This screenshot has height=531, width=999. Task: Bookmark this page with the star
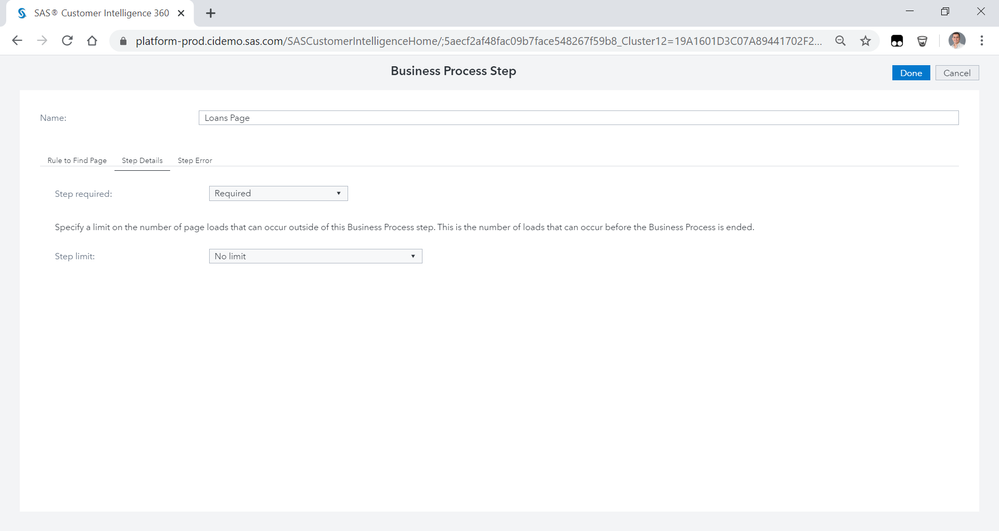[x=865, y=41]
